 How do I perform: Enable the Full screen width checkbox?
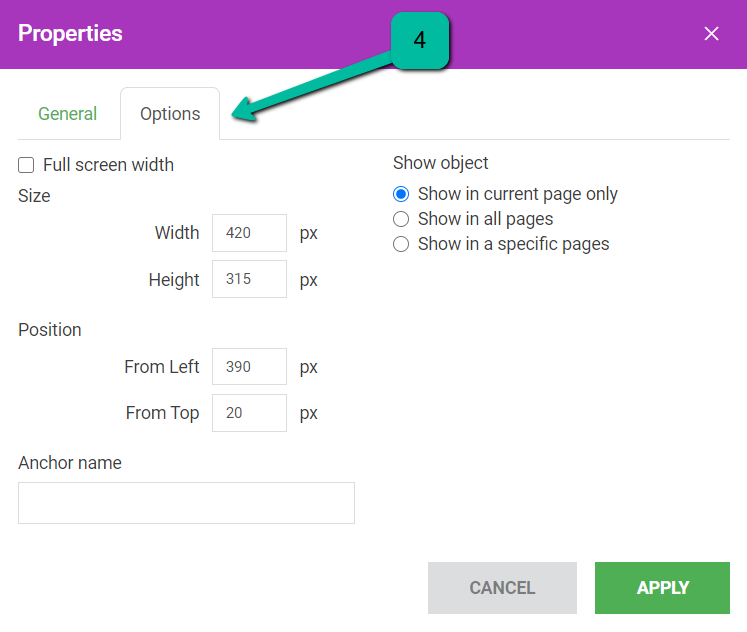point(26,165)
